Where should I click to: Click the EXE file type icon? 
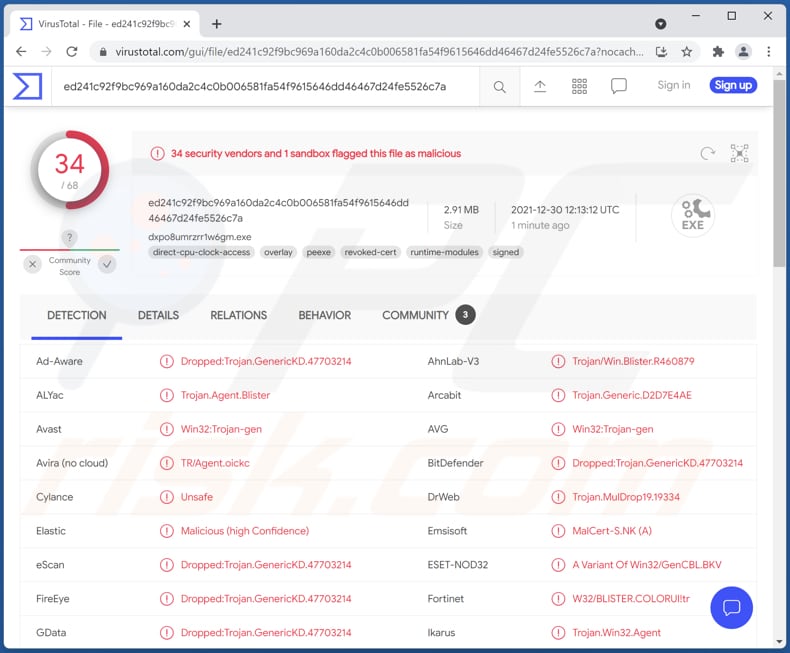[x=693, y=215]
